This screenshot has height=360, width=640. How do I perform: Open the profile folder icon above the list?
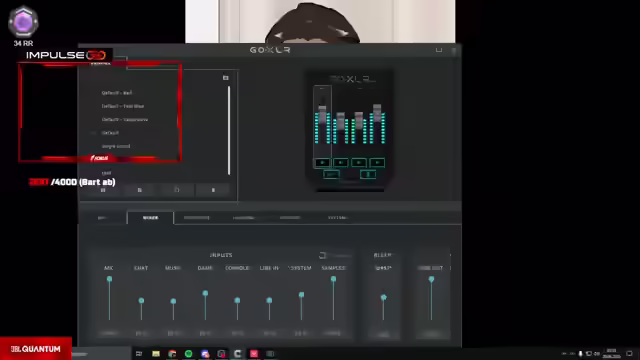pos(225,78)
